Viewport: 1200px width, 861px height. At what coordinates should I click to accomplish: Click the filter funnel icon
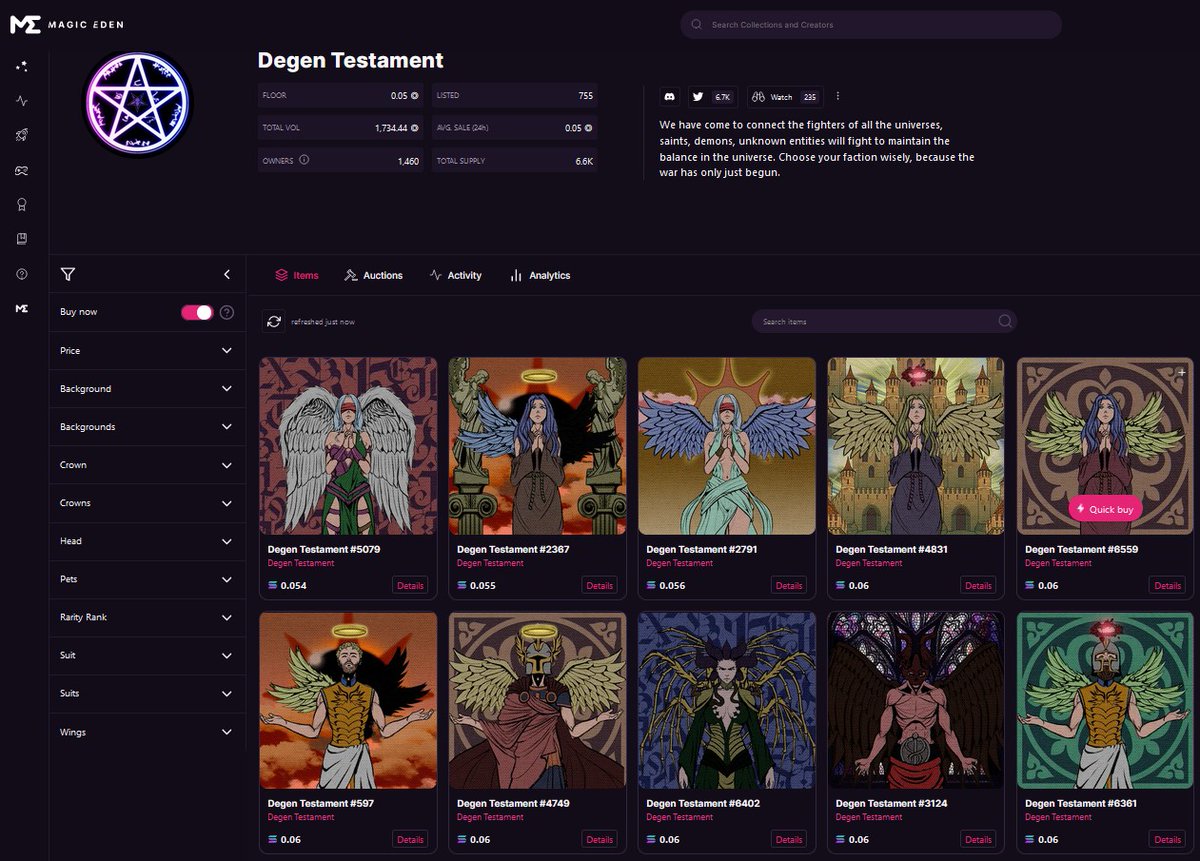[x=68, y=274]
